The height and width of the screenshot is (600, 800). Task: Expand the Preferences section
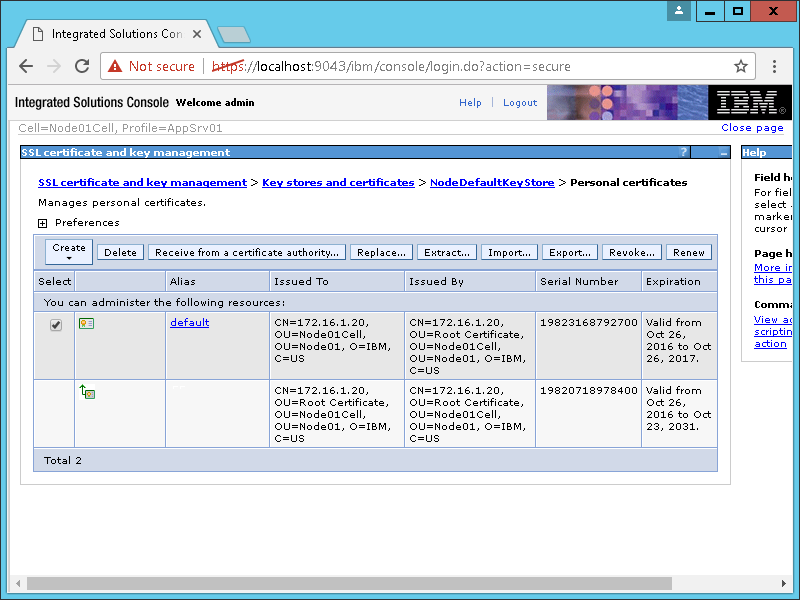click(x=43, y=223)
